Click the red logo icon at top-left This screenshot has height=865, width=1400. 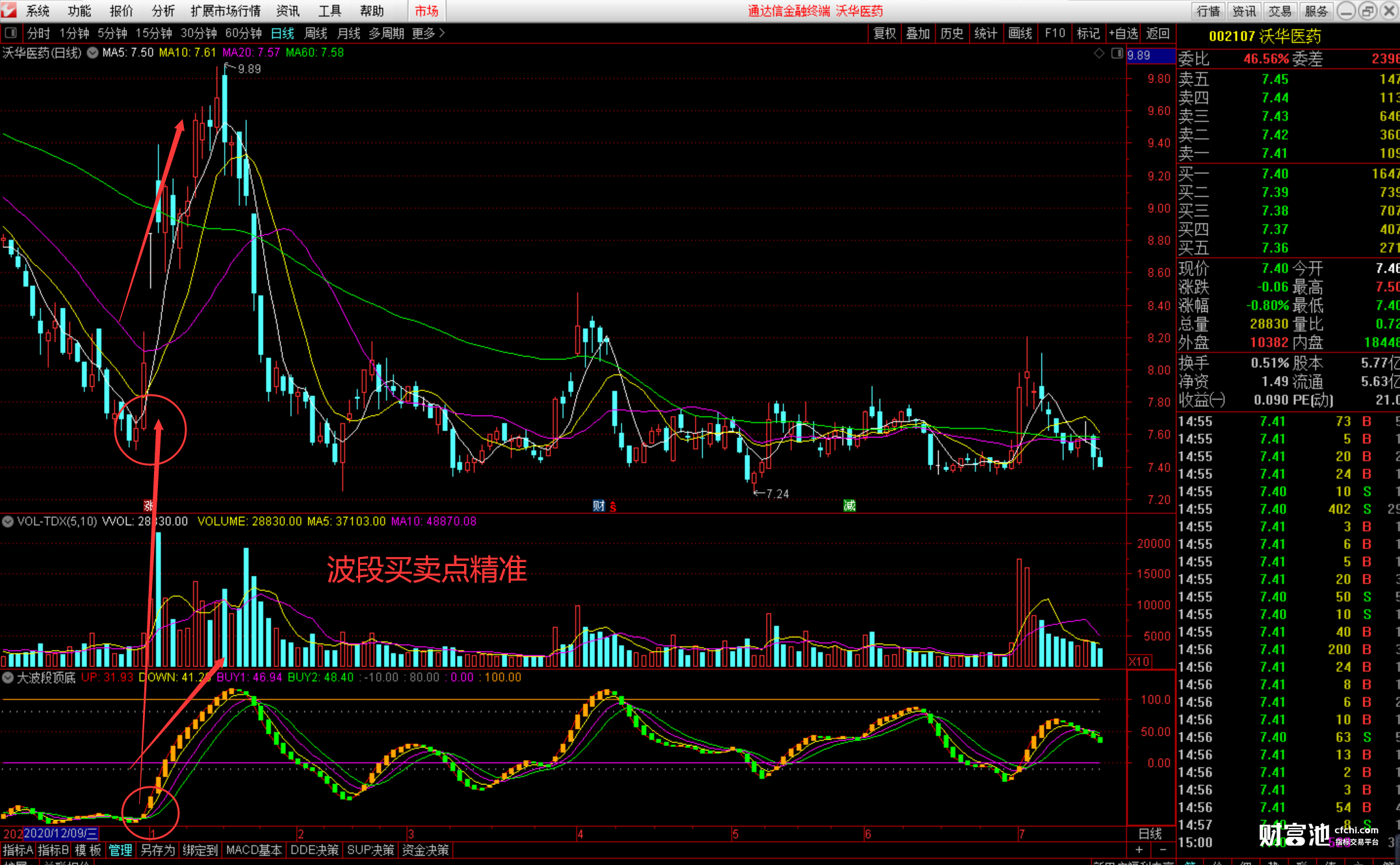pos(8,10)
